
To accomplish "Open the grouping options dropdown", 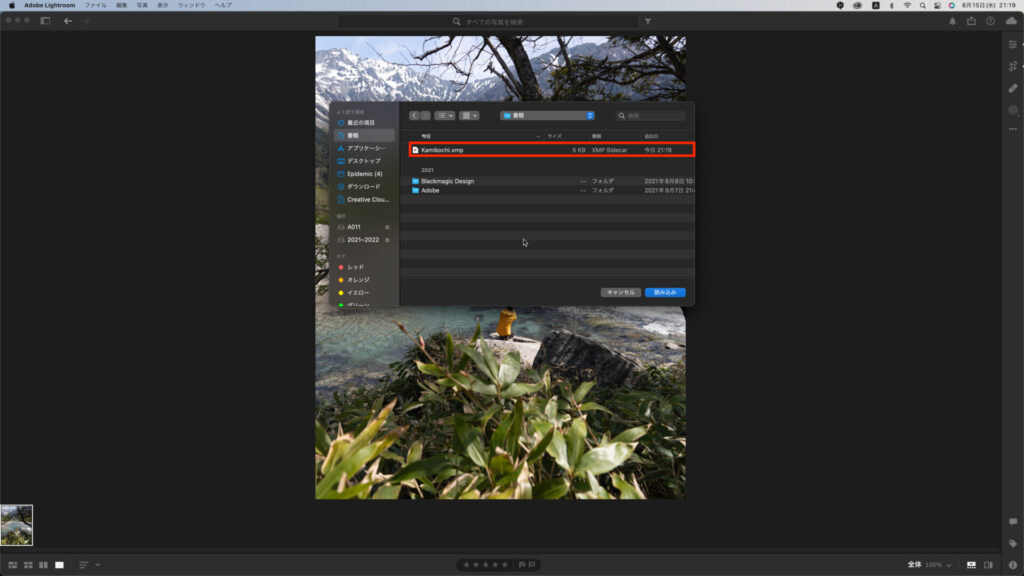I will [469, 116].
